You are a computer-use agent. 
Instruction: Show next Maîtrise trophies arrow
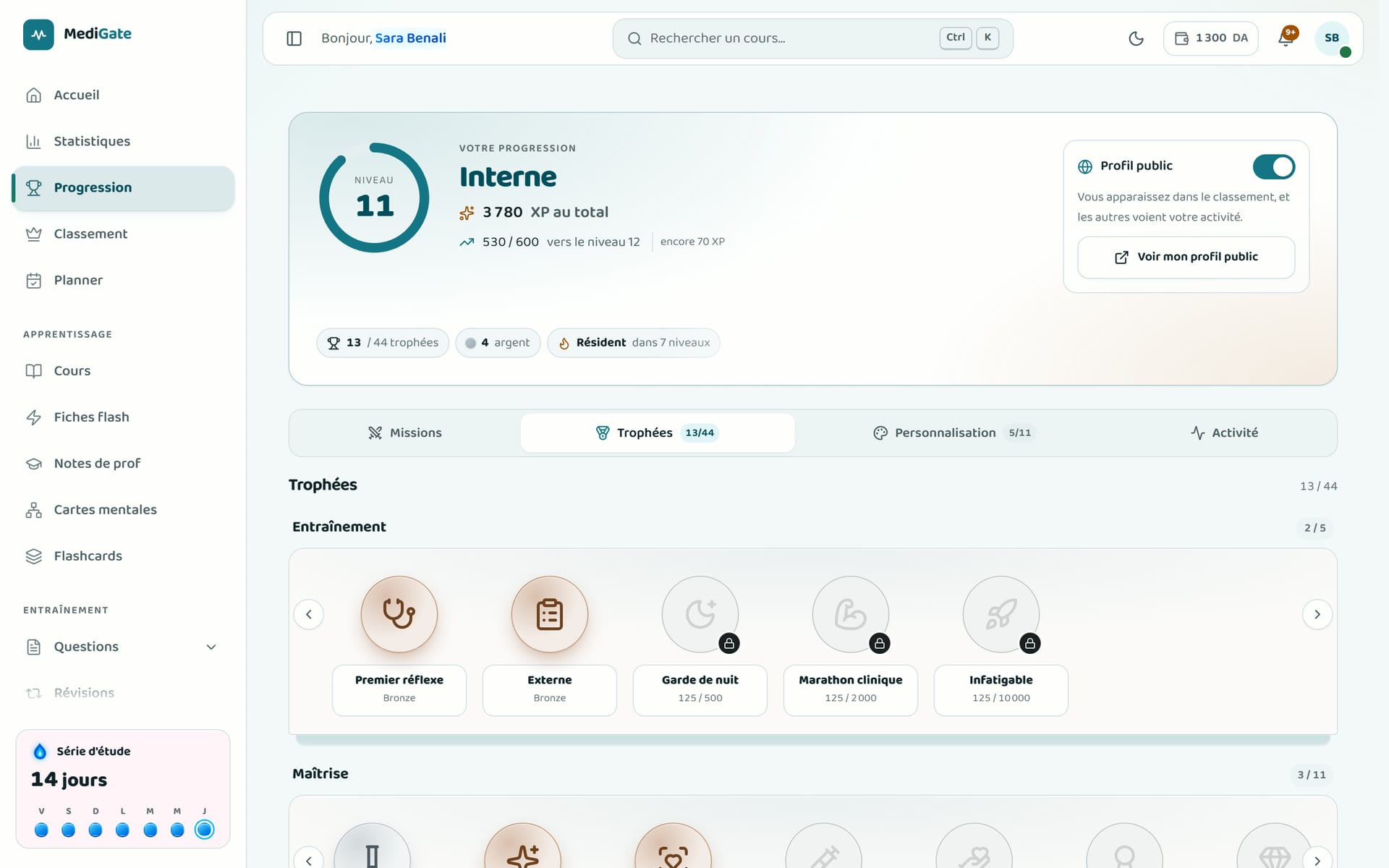pos(1317,860)
